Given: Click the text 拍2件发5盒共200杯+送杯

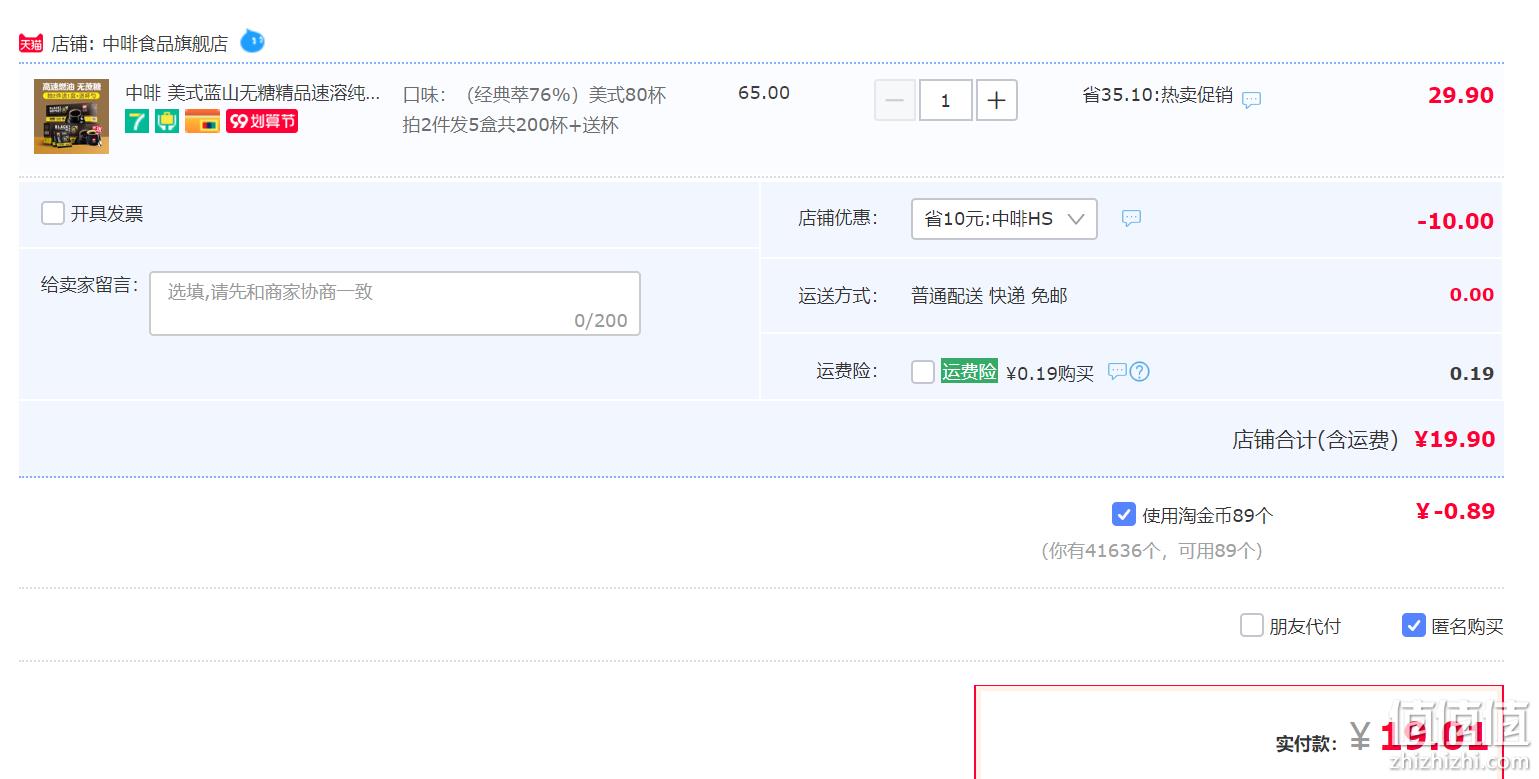Looking at the screenshot, I should tap(511, 125).
